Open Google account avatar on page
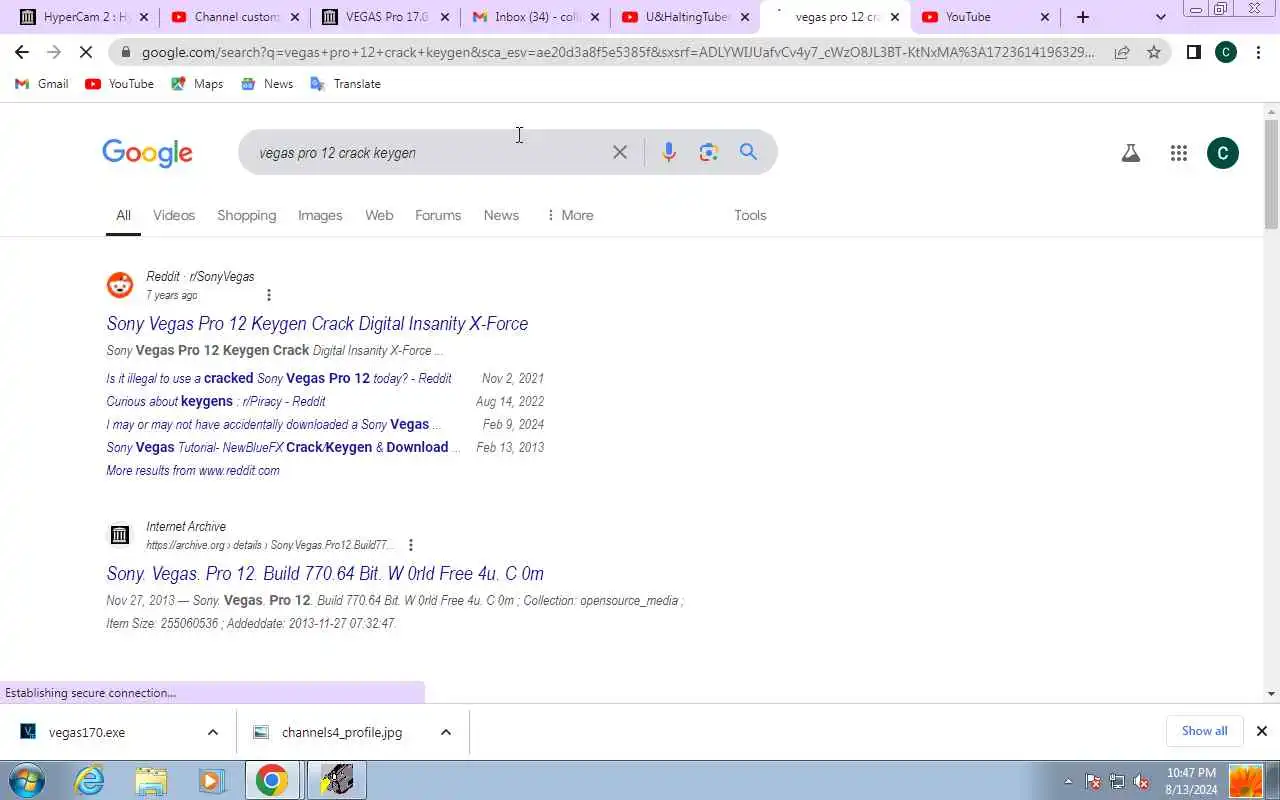The width and height of the screenshot is (1280, 800). [1223, 153]
